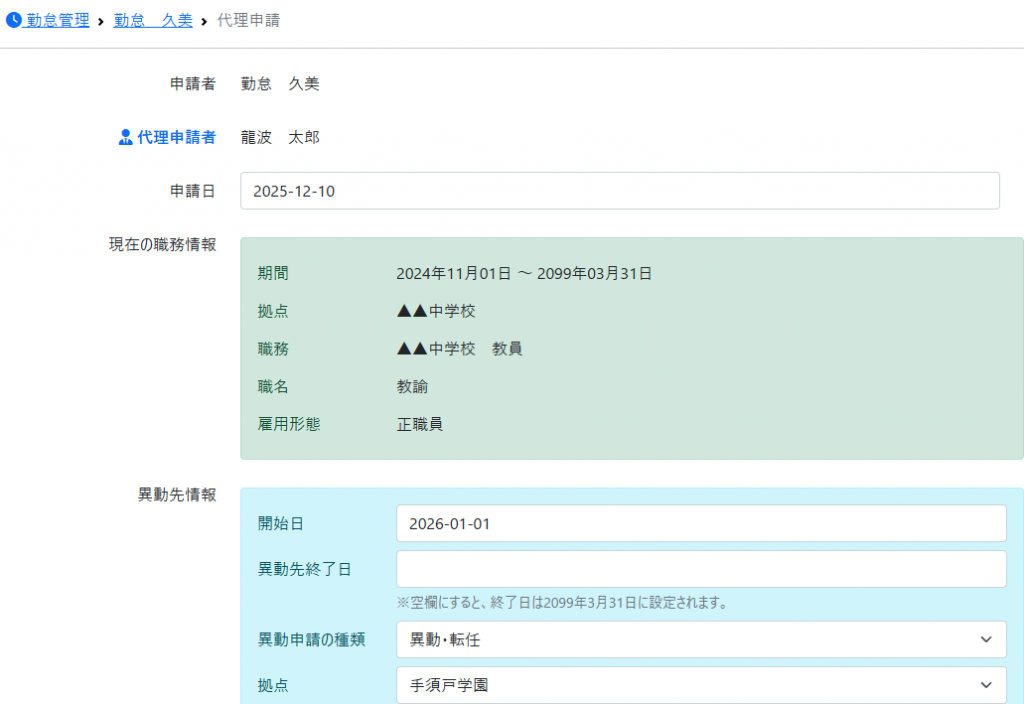1024x704 pixels.
Task: Select the 期間 date range text
Action: coord(524,273)
